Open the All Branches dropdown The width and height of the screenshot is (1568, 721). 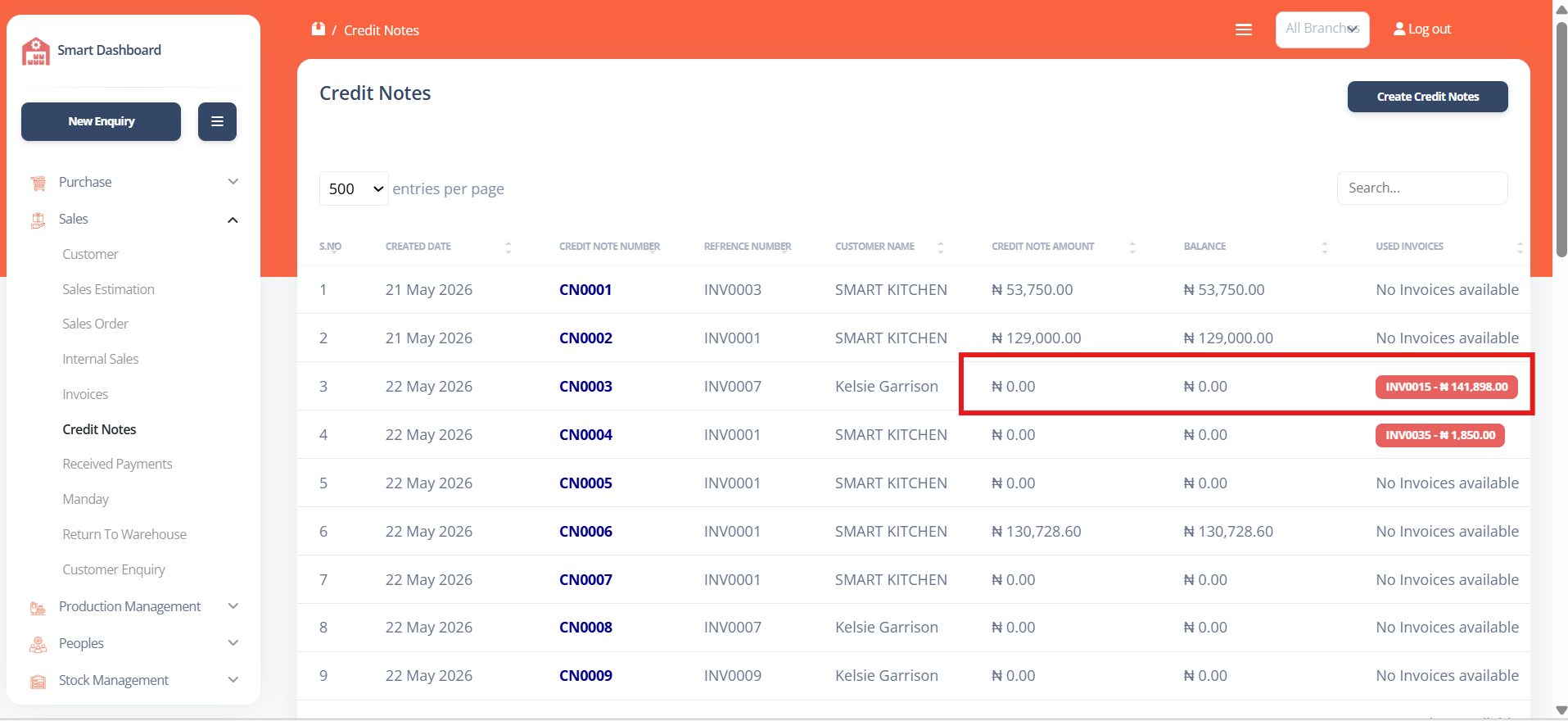[x=1322, y=29]
